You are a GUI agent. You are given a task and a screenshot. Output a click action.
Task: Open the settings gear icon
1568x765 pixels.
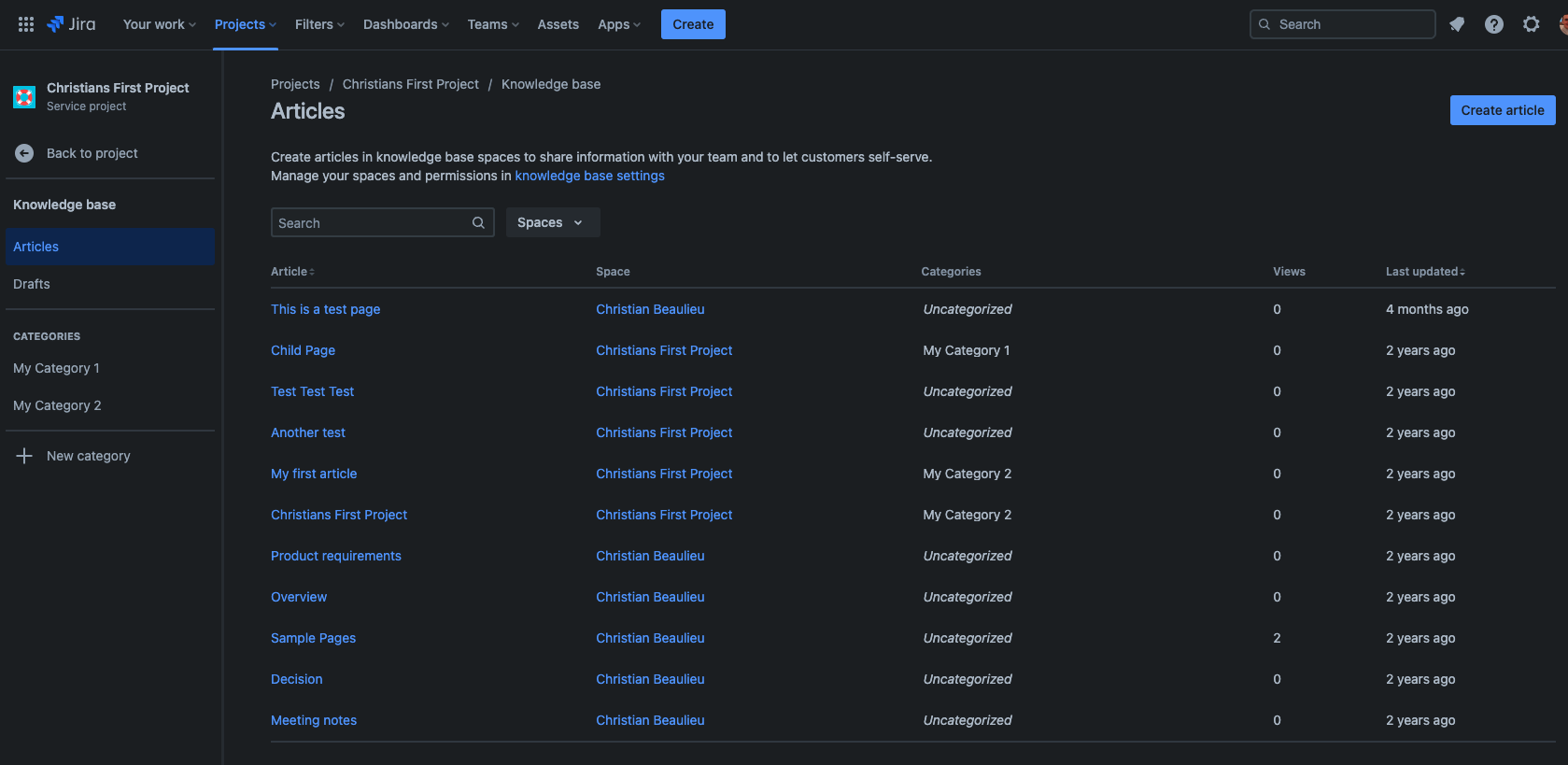tap(1532, 24)
